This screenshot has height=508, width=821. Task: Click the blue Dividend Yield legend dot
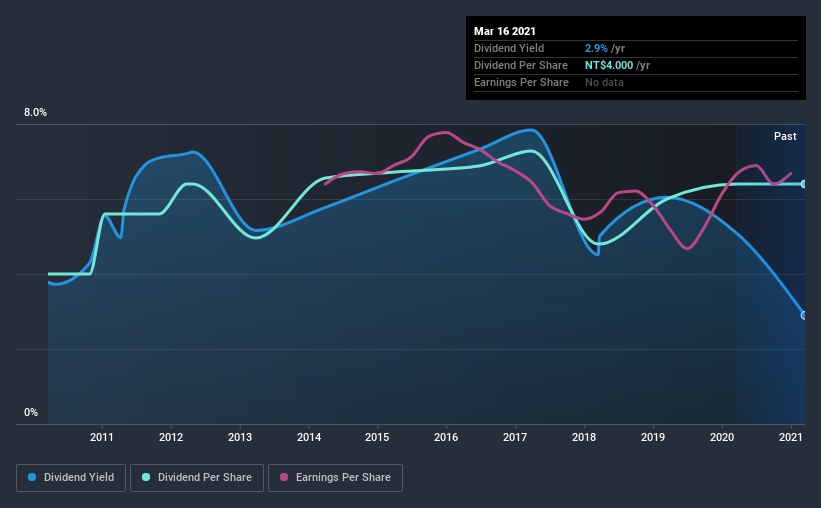(x=32, y=477)
